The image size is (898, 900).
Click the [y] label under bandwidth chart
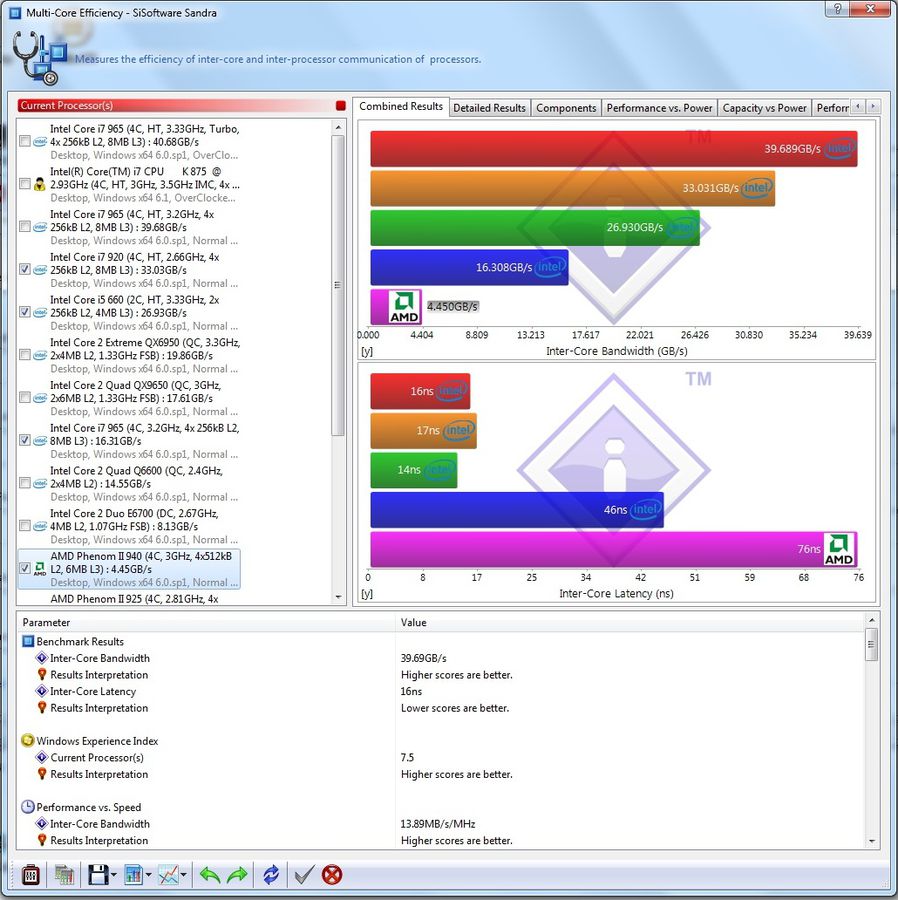click(367, 351)
